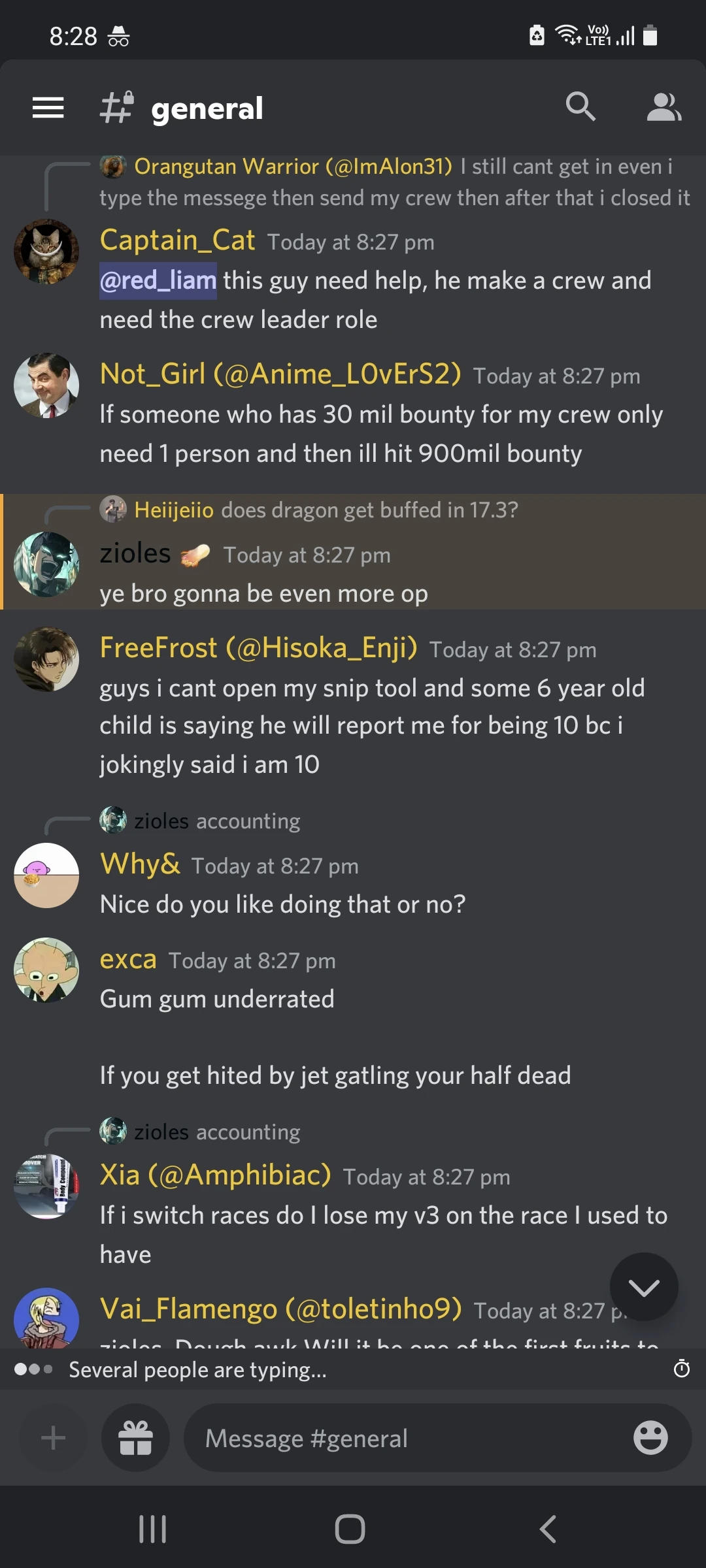Show the member list icon
This screenshot has height=1568, width=706.
pos(664,107)
